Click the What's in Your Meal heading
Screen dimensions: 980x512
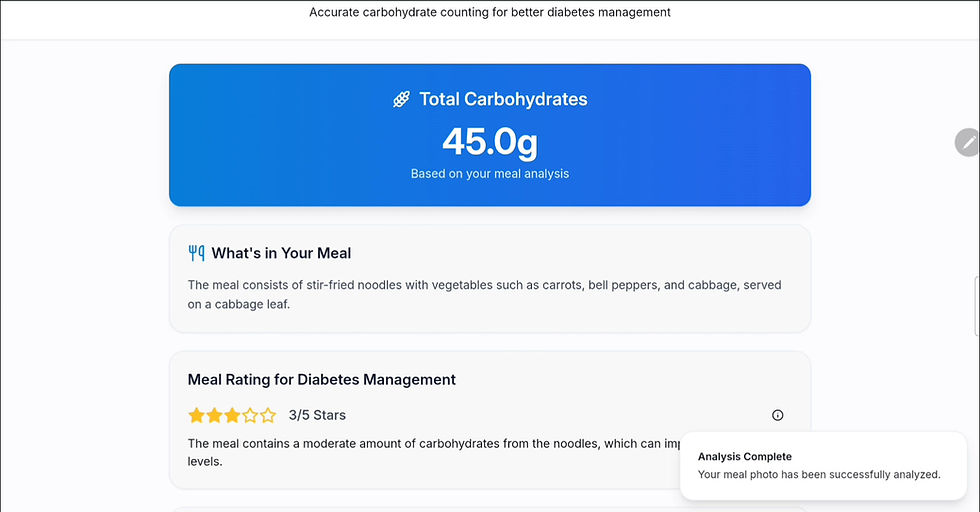tap(281, 253)
